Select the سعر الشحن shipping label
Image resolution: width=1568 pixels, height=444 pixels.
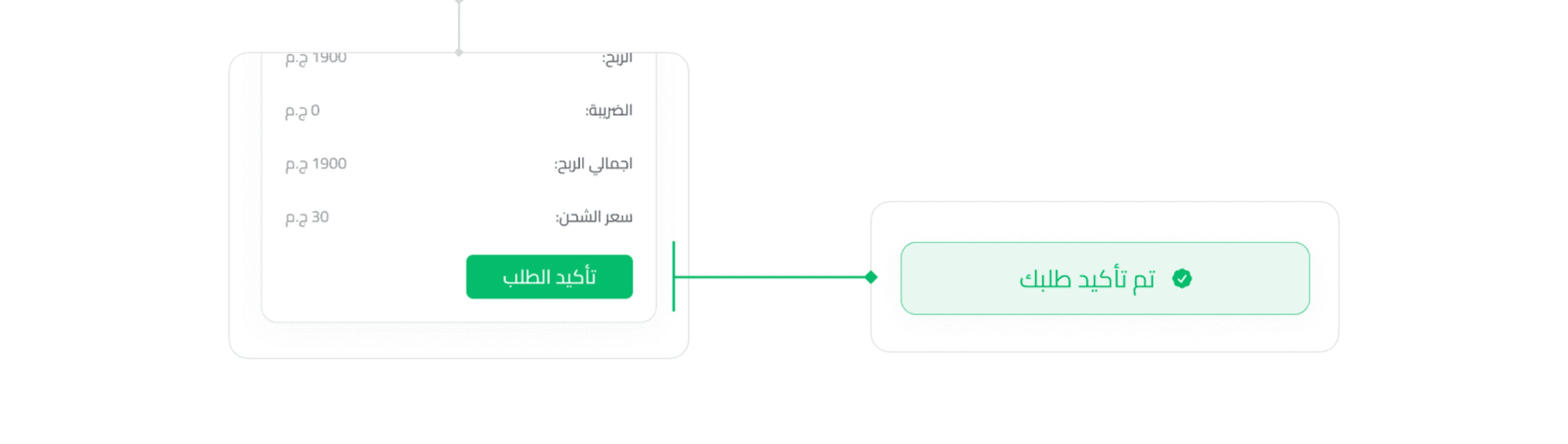(594, 217)
